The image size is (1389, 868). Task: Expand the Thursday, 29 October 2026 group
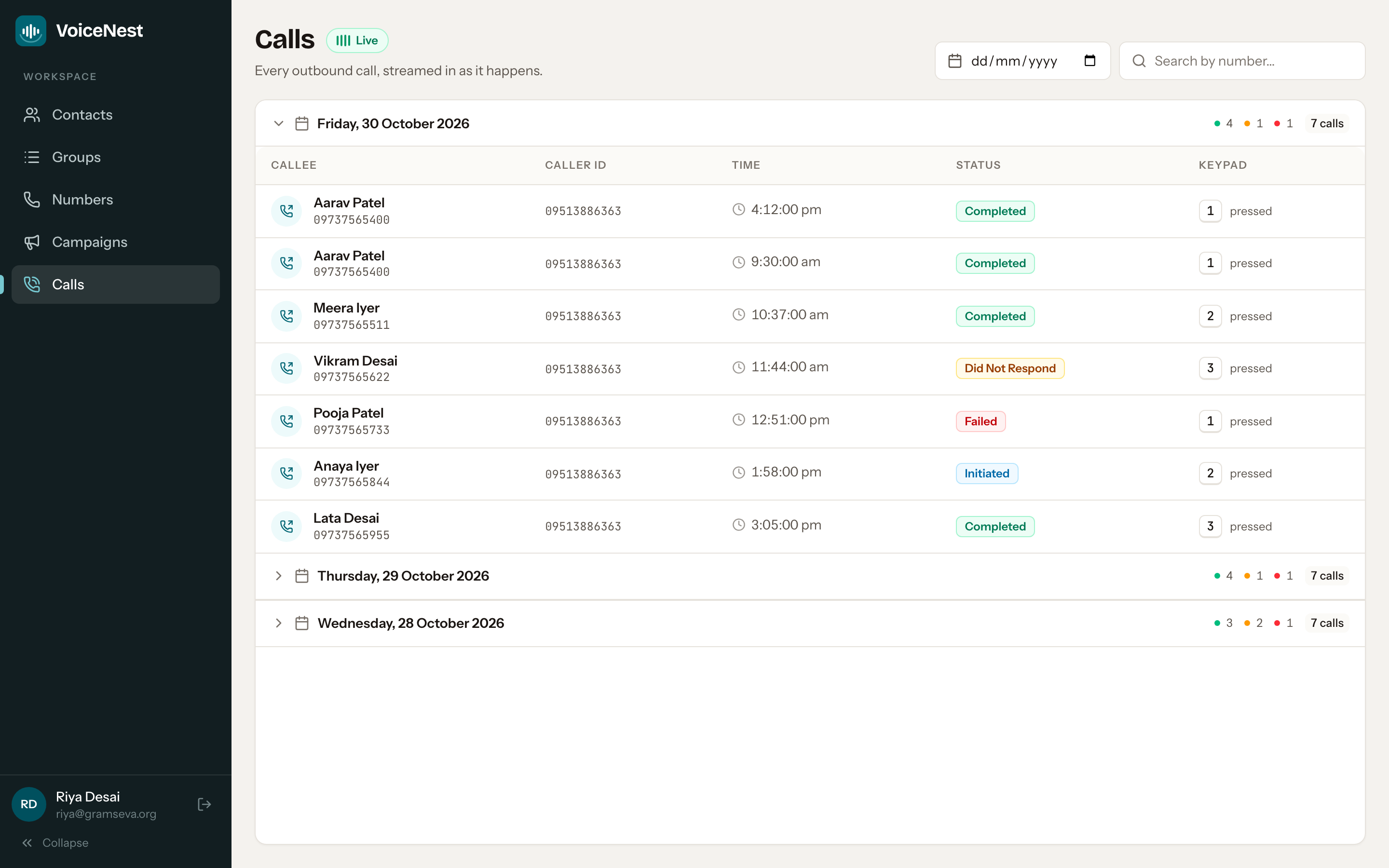pyautogui.click(x=278, y=576)
